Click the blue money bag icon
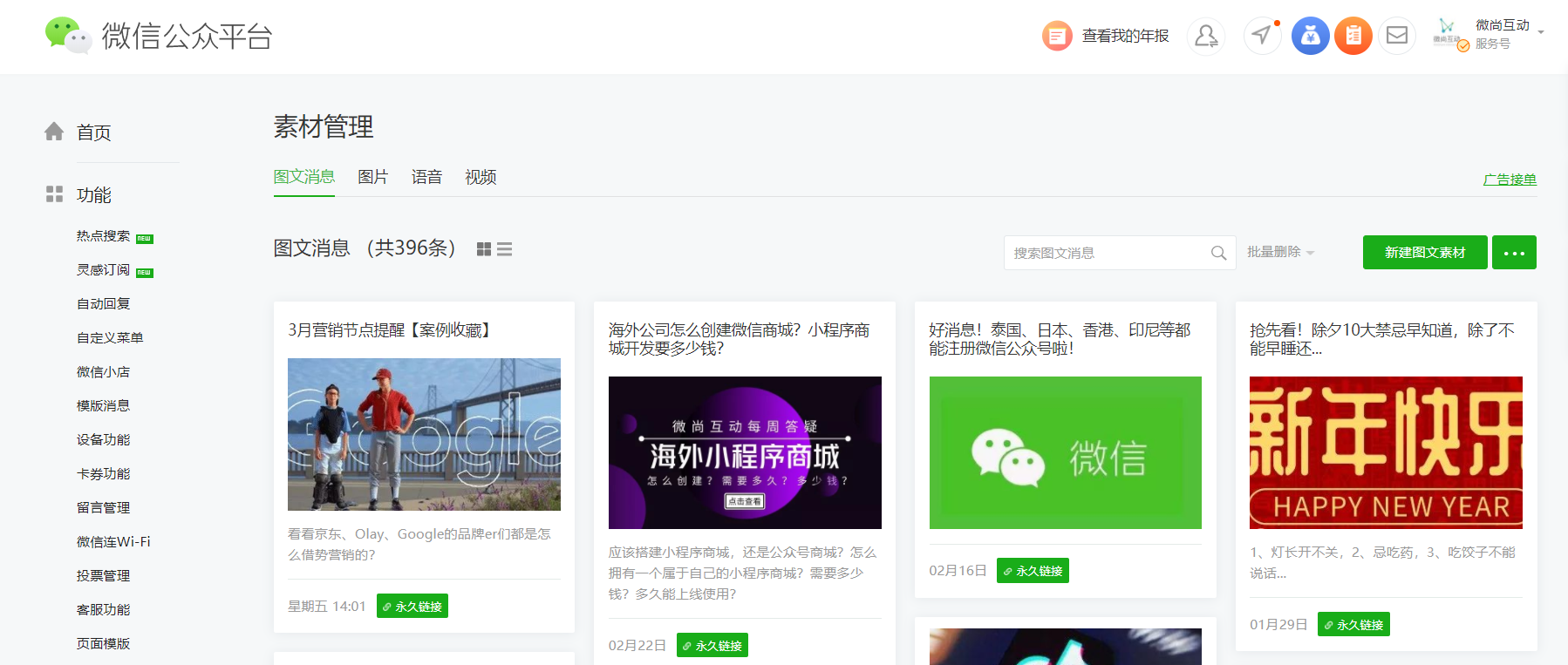 (x=1310, y=36)
